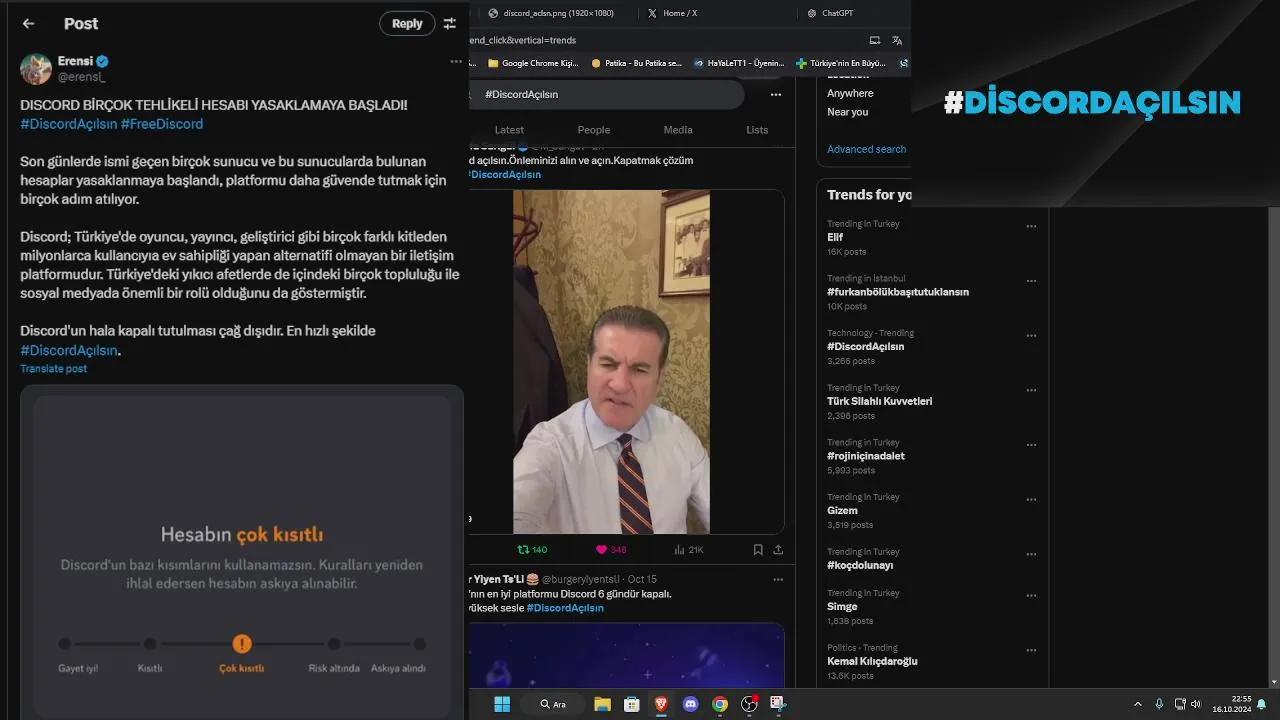The height and width of the screenshot is (720, 1280).
Task: Bookmark the video tweet
Action: click(758, 549)
